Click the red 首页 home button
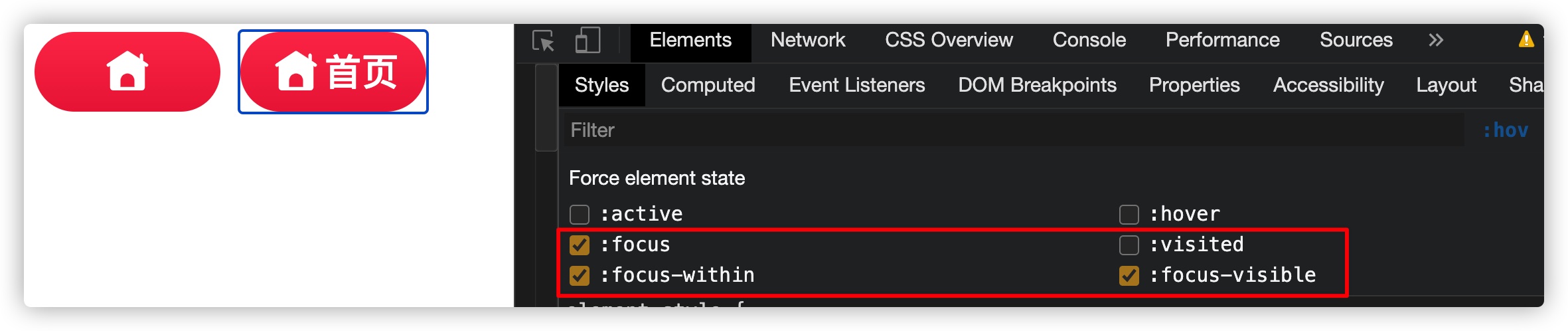Screen dimensions: 1568x331 pyautogui.click(x=333, y=72)
